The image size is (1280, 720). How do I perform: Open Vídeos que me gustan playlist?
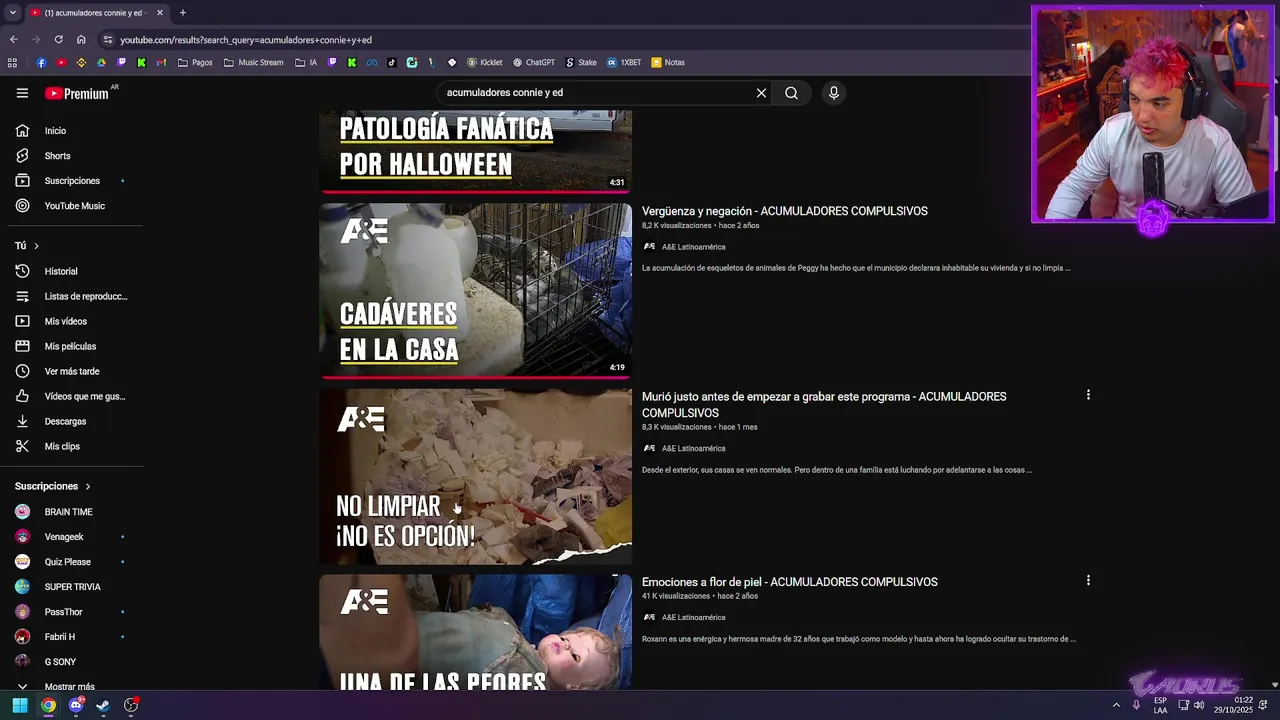tap(72, 396)
